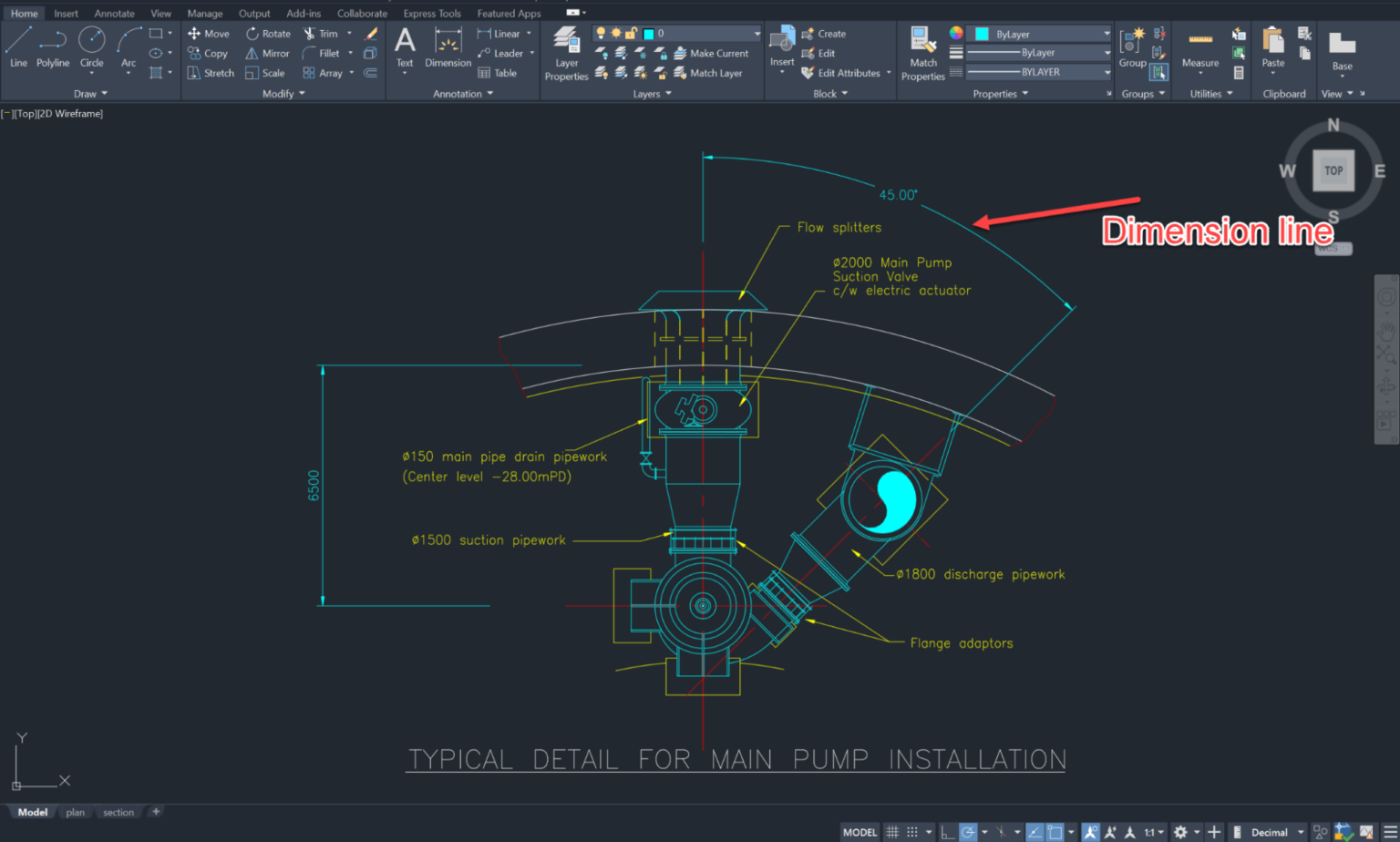The height and width of the screenshot is (842, 1400).
Task: Toggle ortho mode in status bar
Action: pyautogui.click(x=948, y=832)
